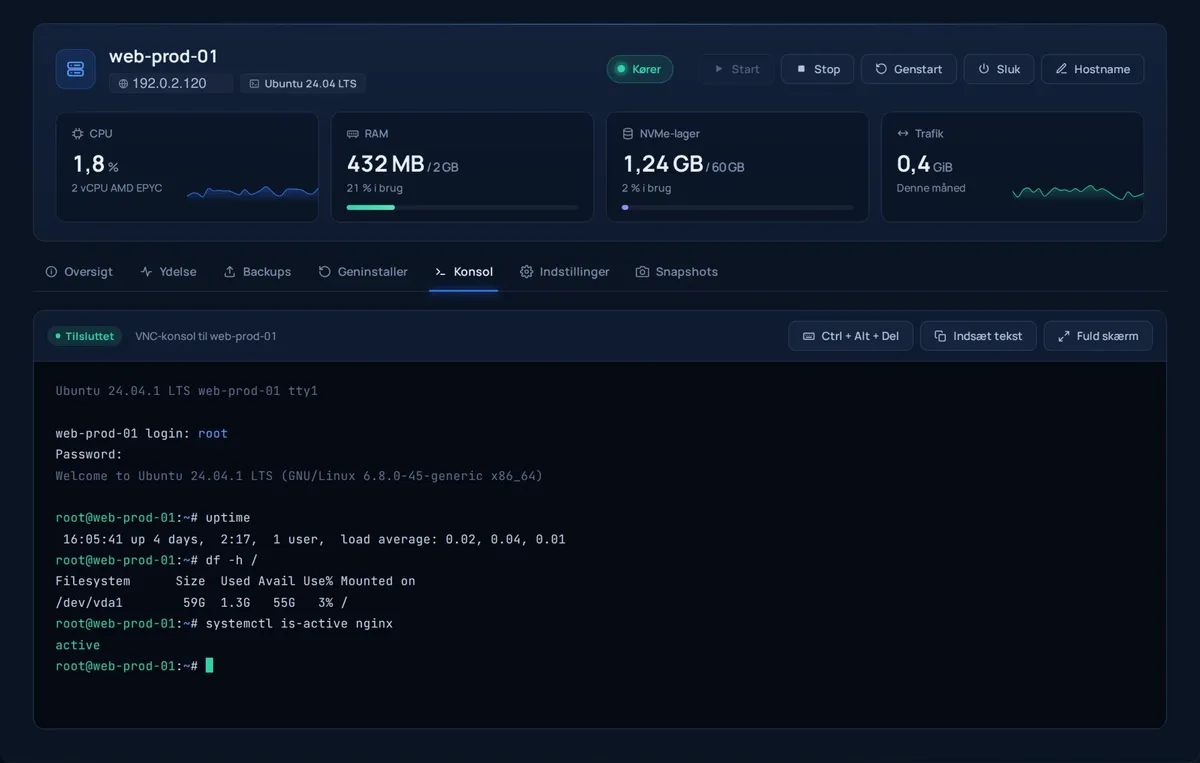Image resolution: width=1200 pixels, height=763 pixels.
Task: Open the console in Fuld skærm
Action: (x=1098, y=336)
